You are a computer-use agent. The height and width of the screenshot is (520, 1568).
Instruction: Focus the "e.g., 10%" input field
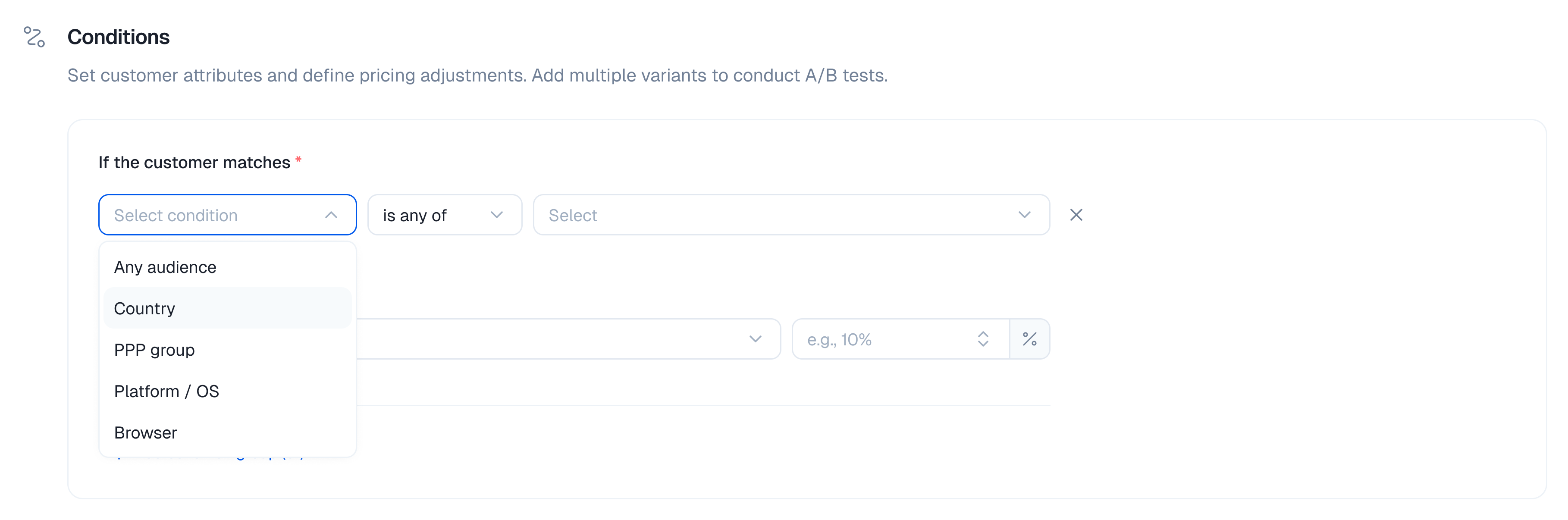click(x=883, y=339)
